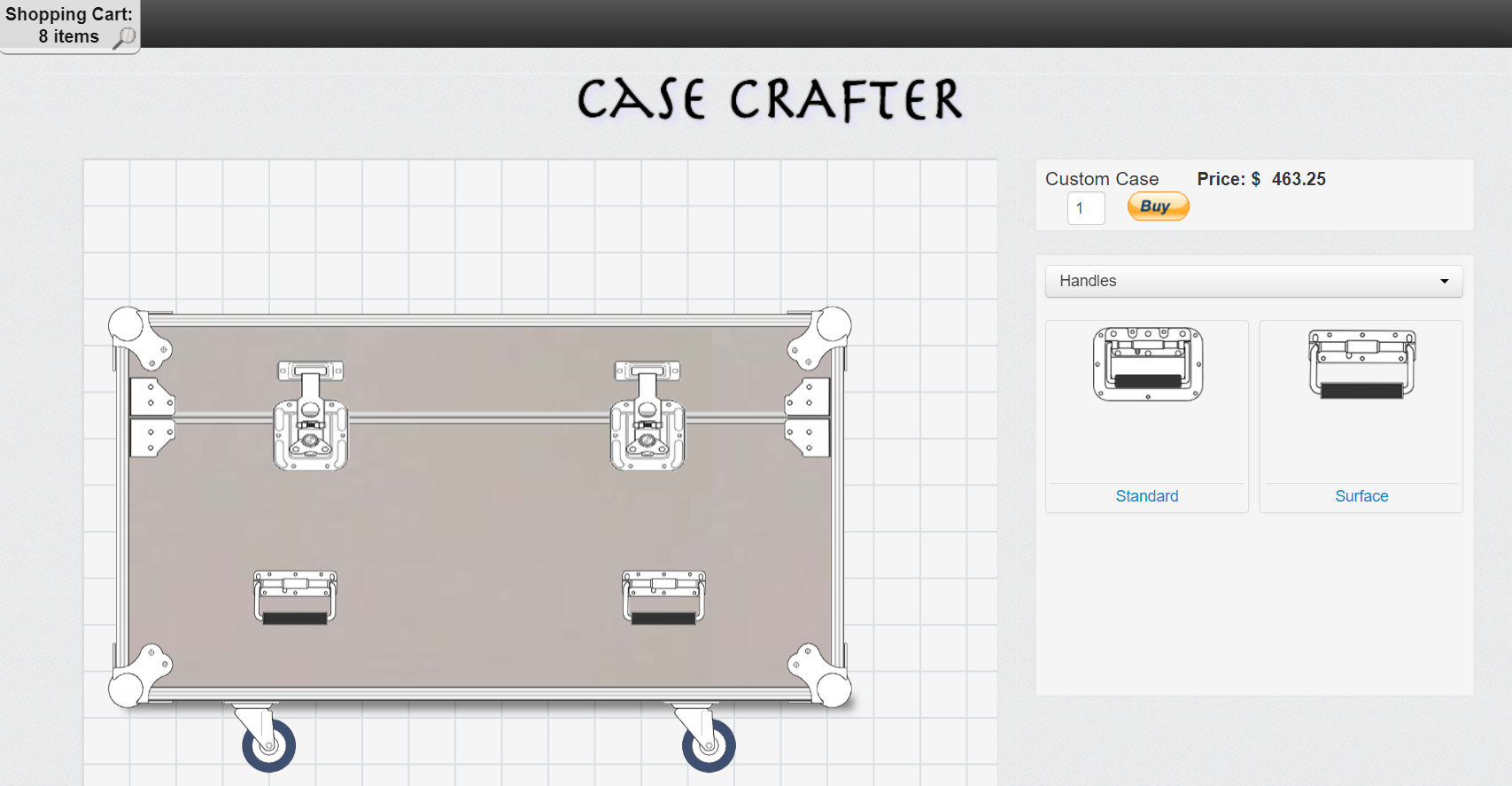This screenshot has width=1512, height=786.
Task: Select the upper-right corner brace bracket
Action: coord(808,397)
